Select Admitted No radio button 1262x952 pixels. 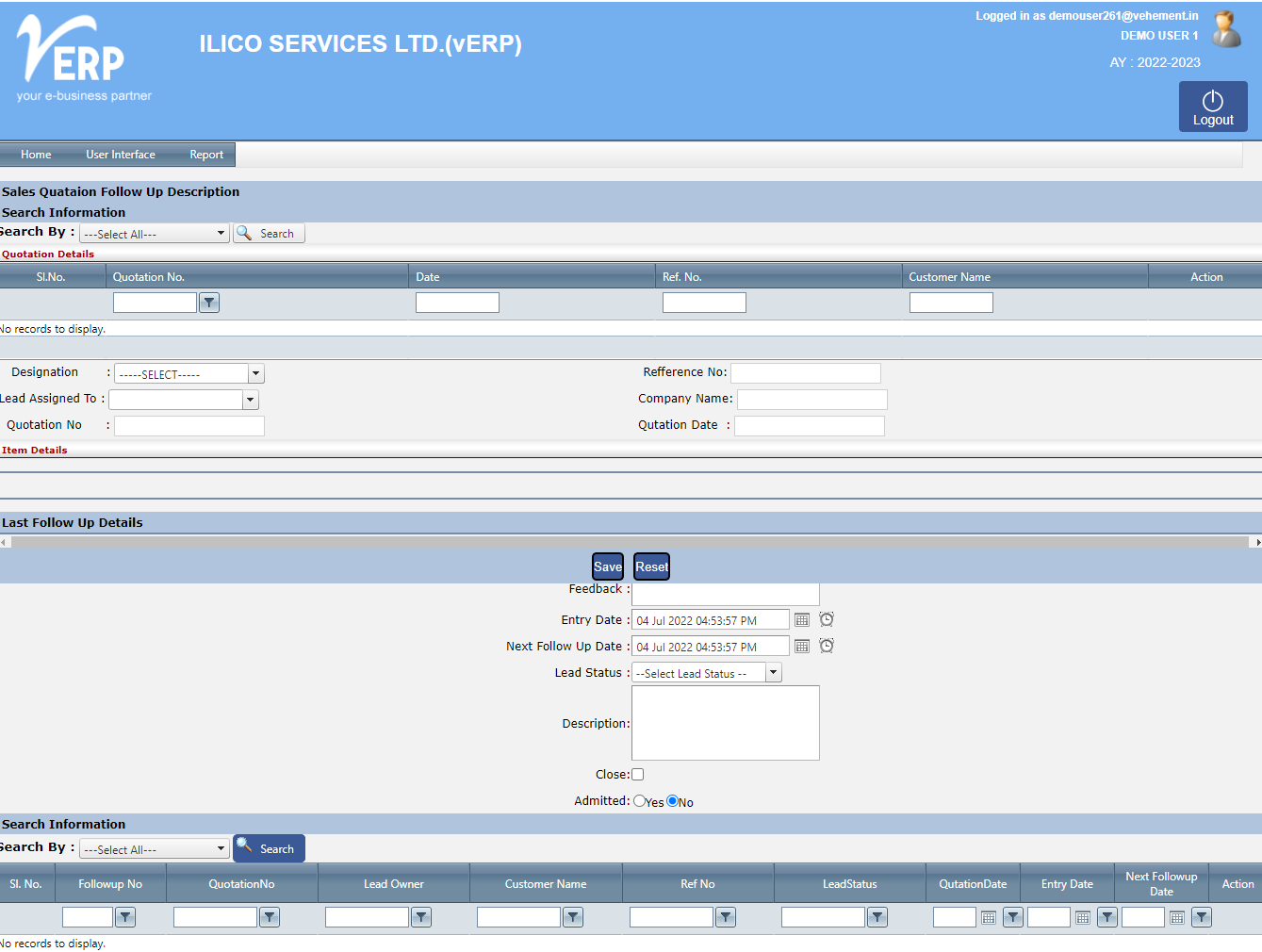click(x=673, y=801)
